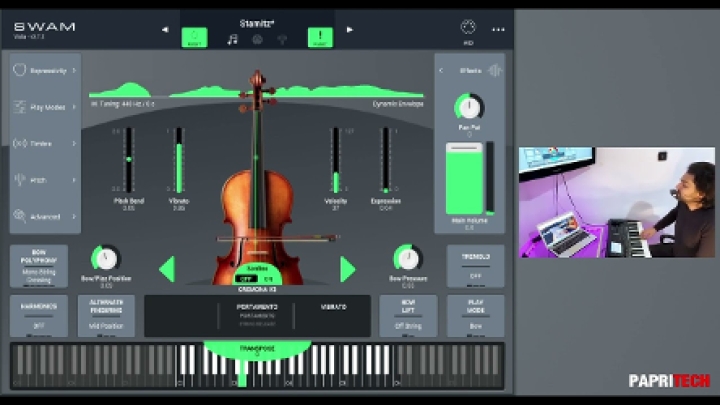
Task: Click the Advanced gear-search icon
Action: coord(19,216)
